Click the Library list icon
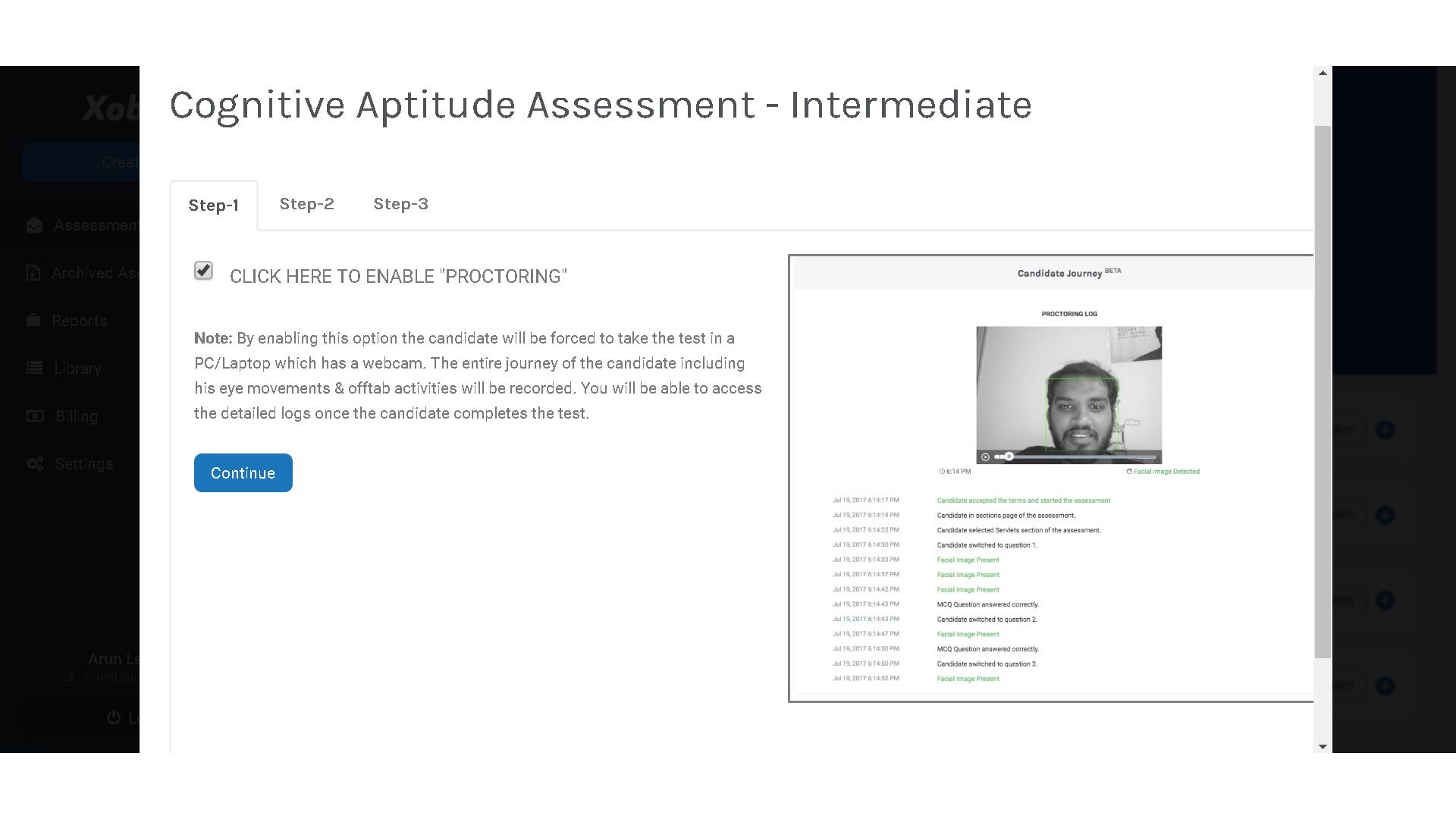The width and height of the screenshot is (1456, 819). [x=34, y=368]
